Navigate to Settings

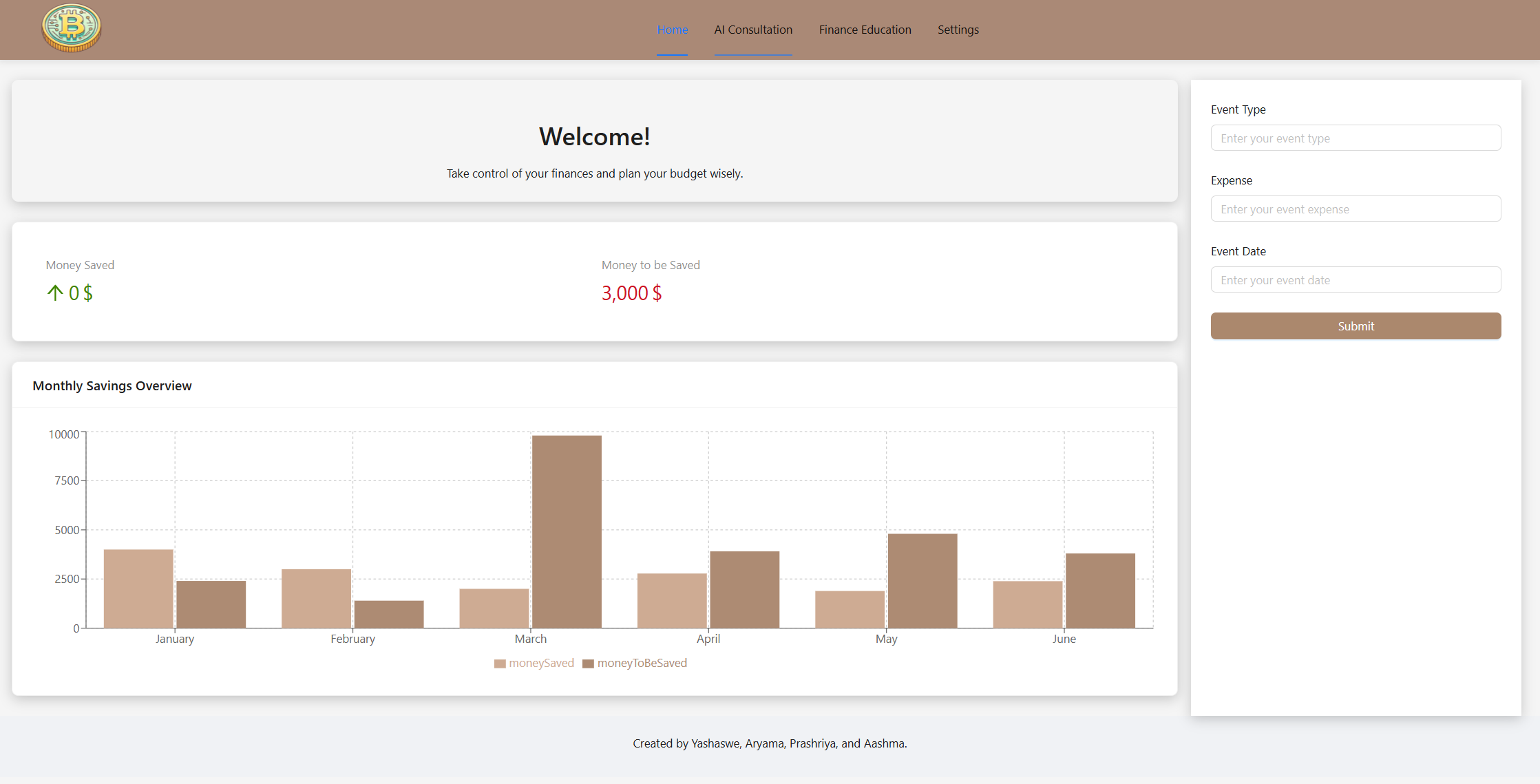[x=958, y=30]
